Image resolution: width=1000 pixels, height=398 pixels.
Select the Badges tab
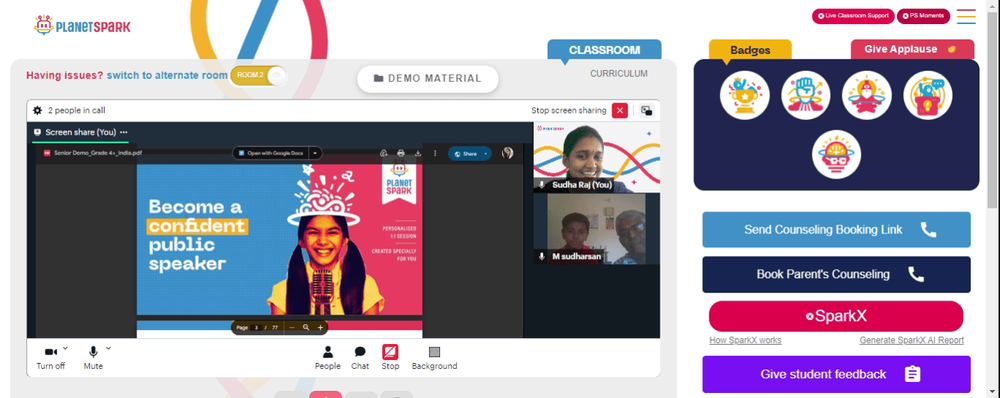[750, 50]
